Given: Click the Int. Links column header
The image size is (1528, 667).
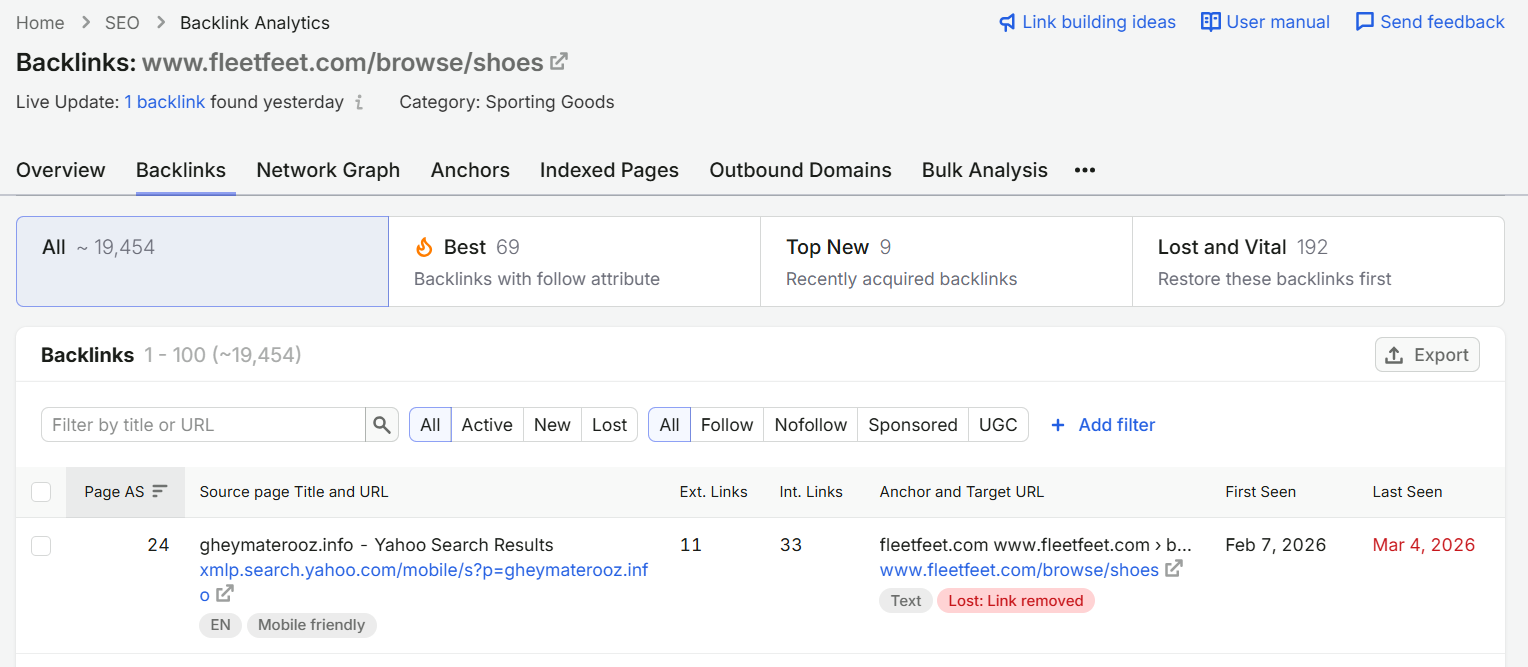Looking at the screenshot, I should [811, 492].
